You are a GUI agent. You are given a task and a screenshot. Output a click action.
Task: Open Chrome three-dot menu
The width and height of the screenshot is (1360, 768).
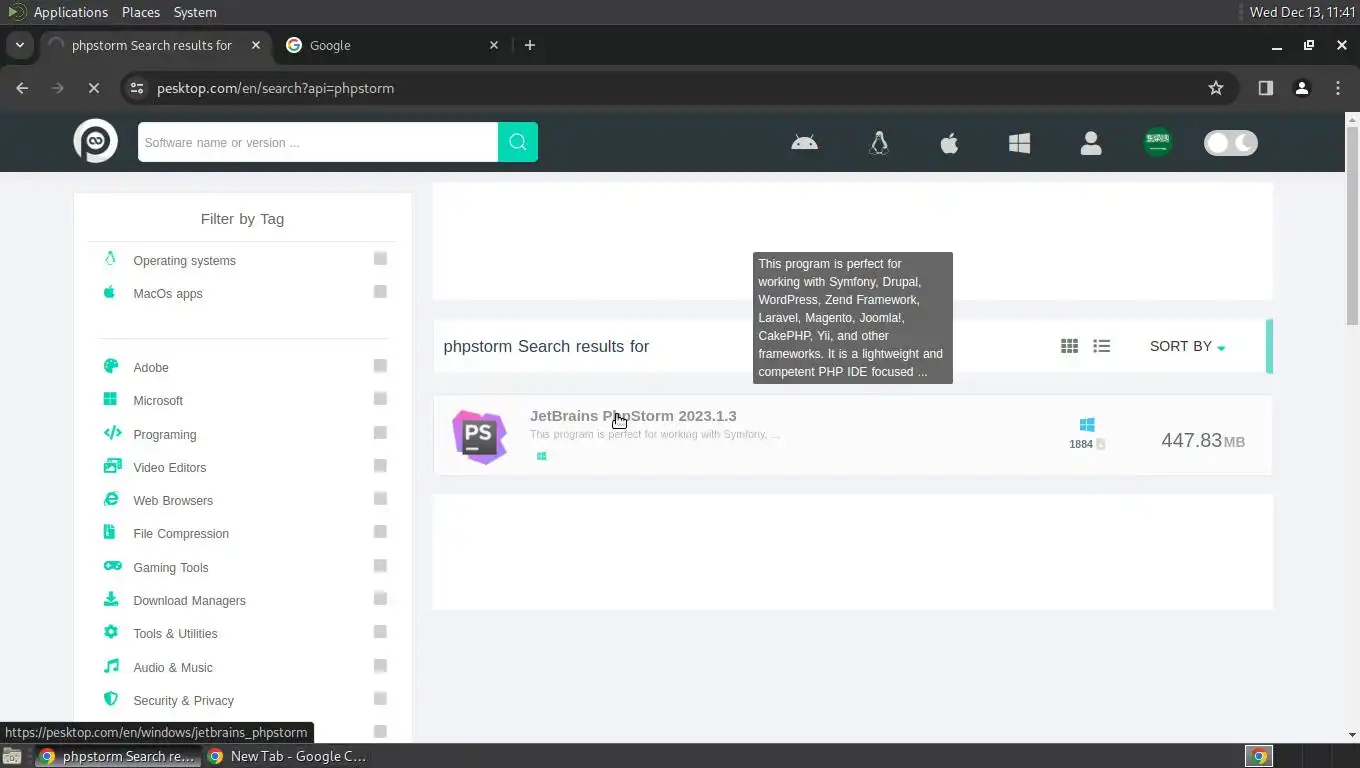[1338, 88]
